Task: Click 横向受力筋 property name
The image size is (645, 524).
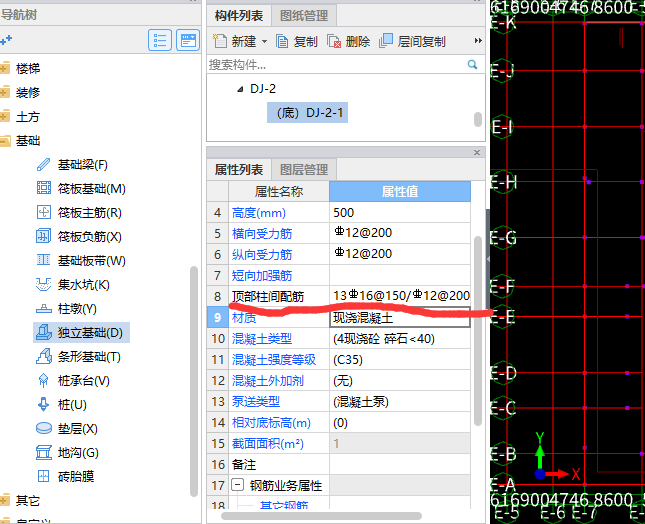Action: [x=262, y=234]
